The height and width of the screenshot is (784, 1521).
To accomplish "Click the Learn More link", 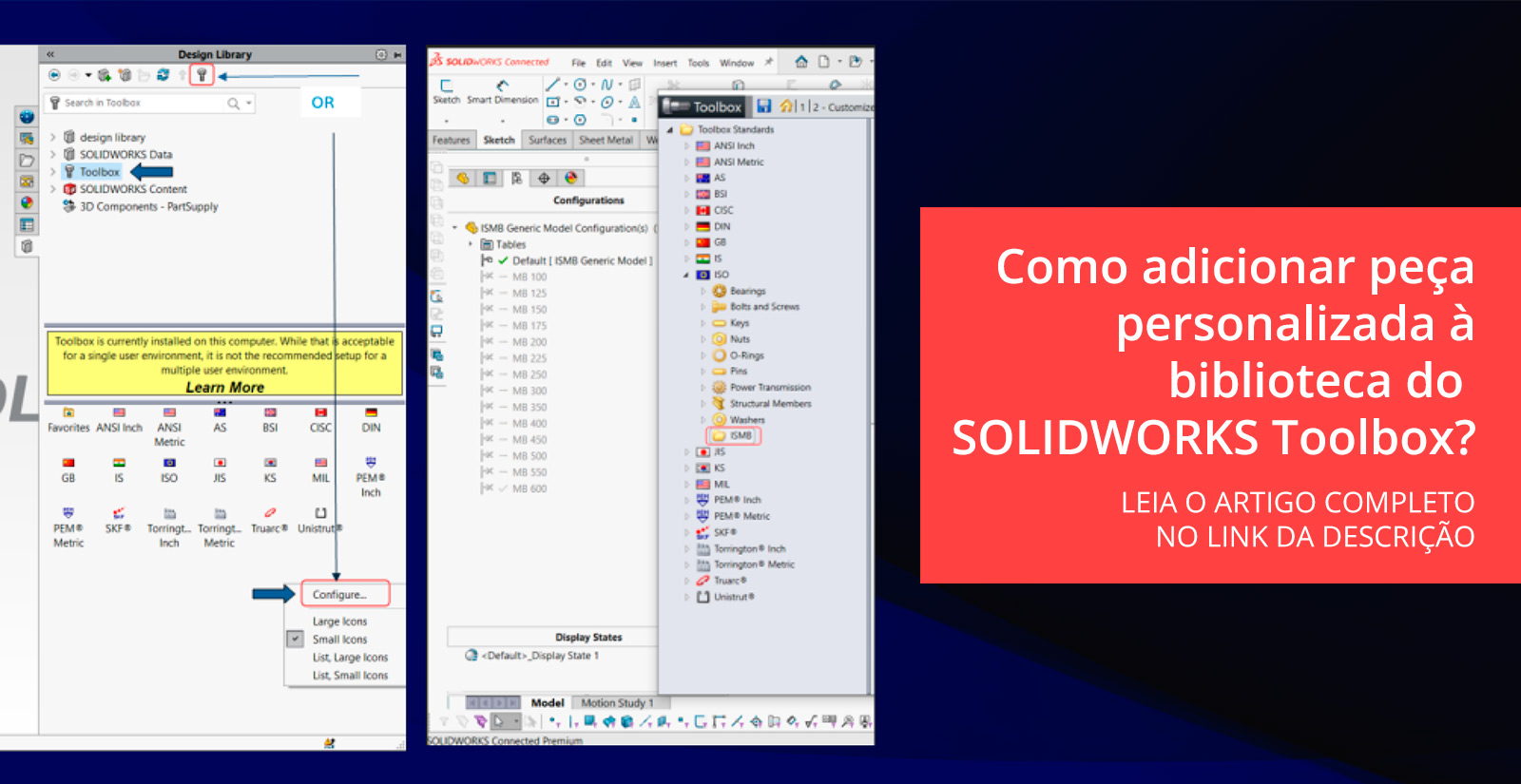I will point(225,387).
